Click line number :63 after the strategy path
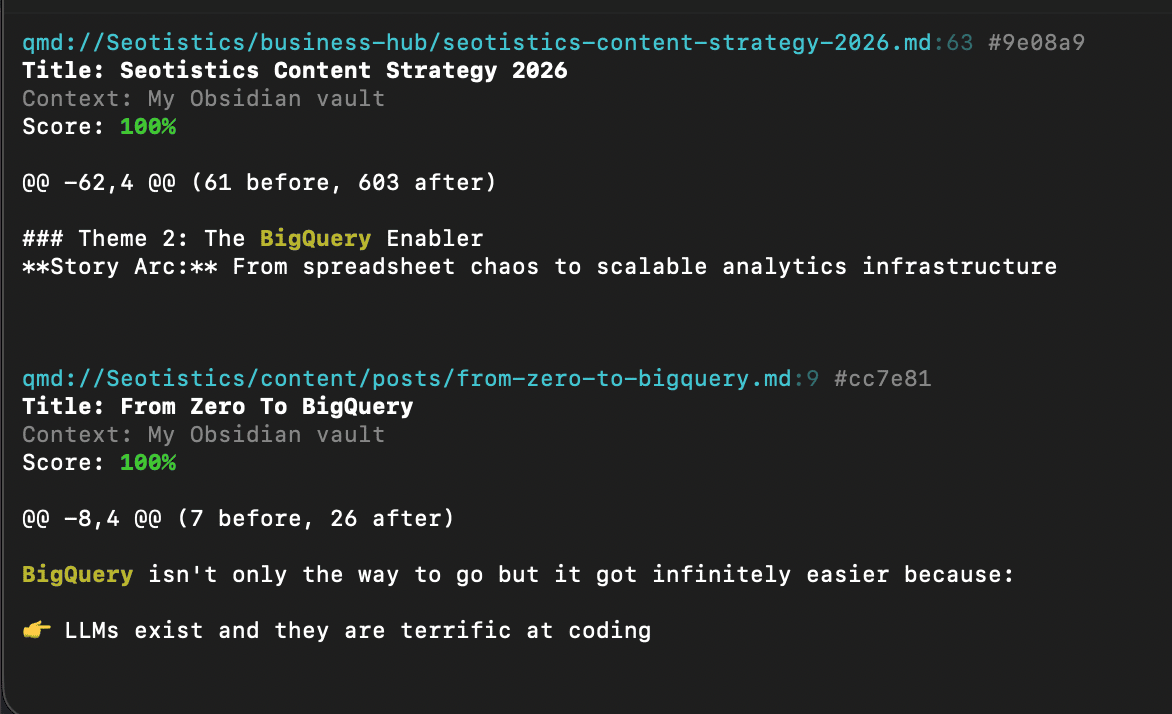The width and height of the screenshot is (1172, 714). [x=952, y=43]
